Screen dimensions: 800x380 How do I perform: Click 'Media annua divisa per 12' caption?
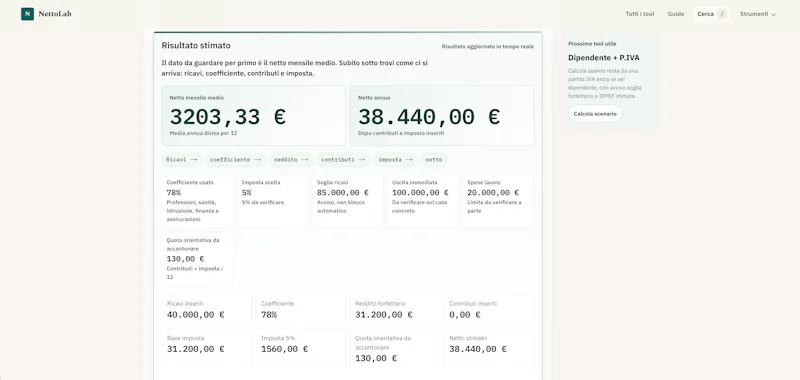pos(203,133)
